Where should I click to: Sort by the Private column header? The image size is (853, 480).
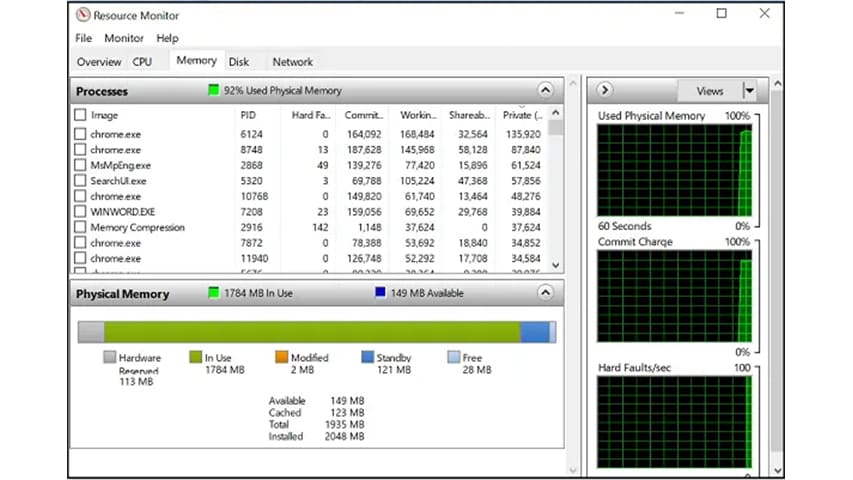(x=522, y=115)
